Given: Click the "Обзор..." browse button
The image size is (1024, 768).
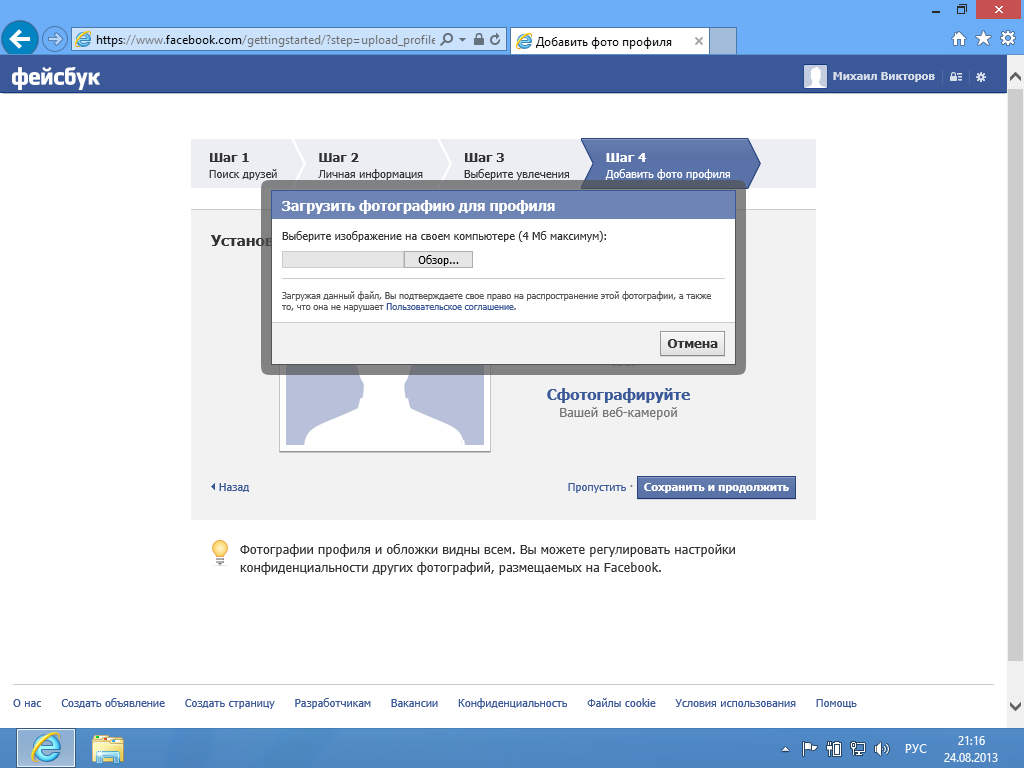Looking at the screenshot, I should [438, 260].
